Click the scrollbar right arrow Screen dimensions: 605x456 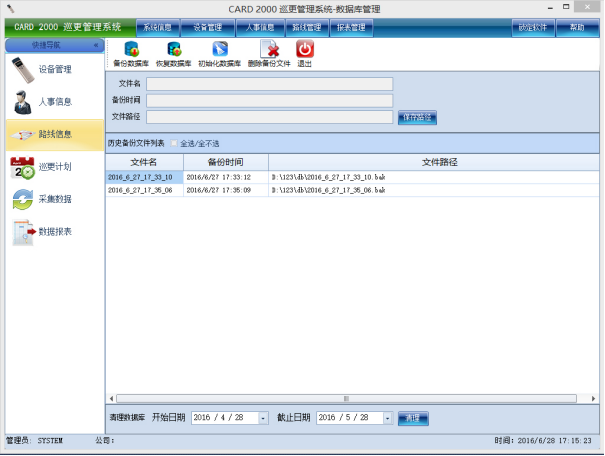tap(593, 399)
